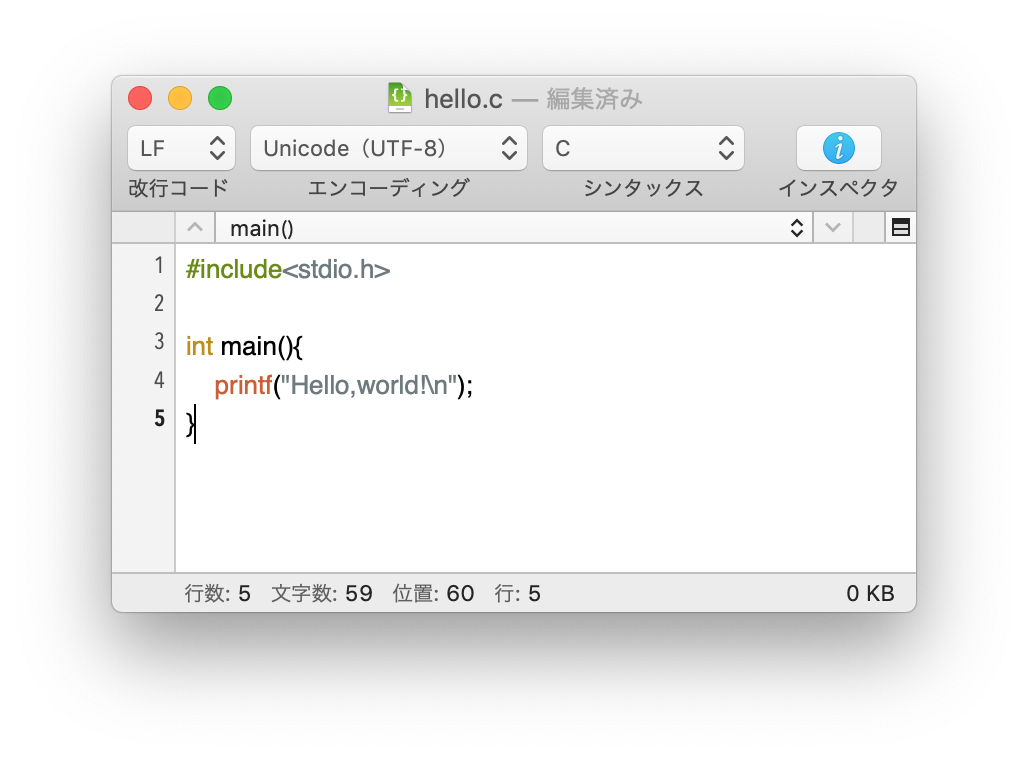The image size is (1028, 760).
Task: Click the #include<stdio.h> line
Action: coord(288,270)
